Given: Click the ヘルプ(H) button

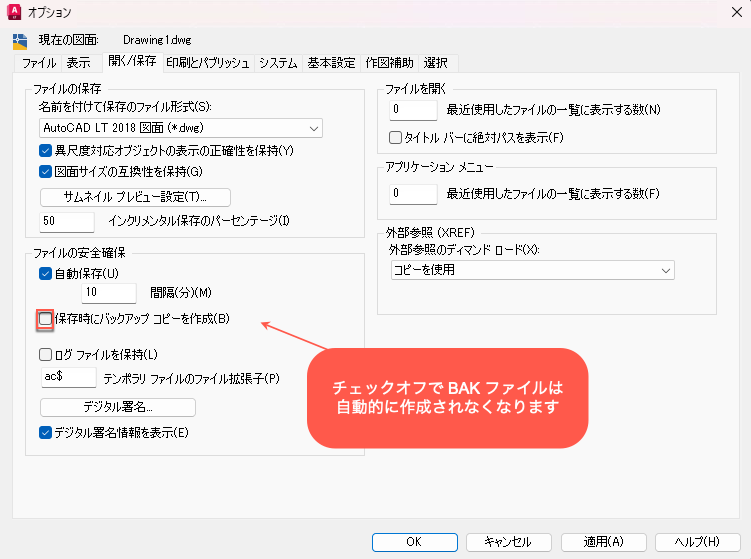Looking at the screenshot, I should point(697,542).
